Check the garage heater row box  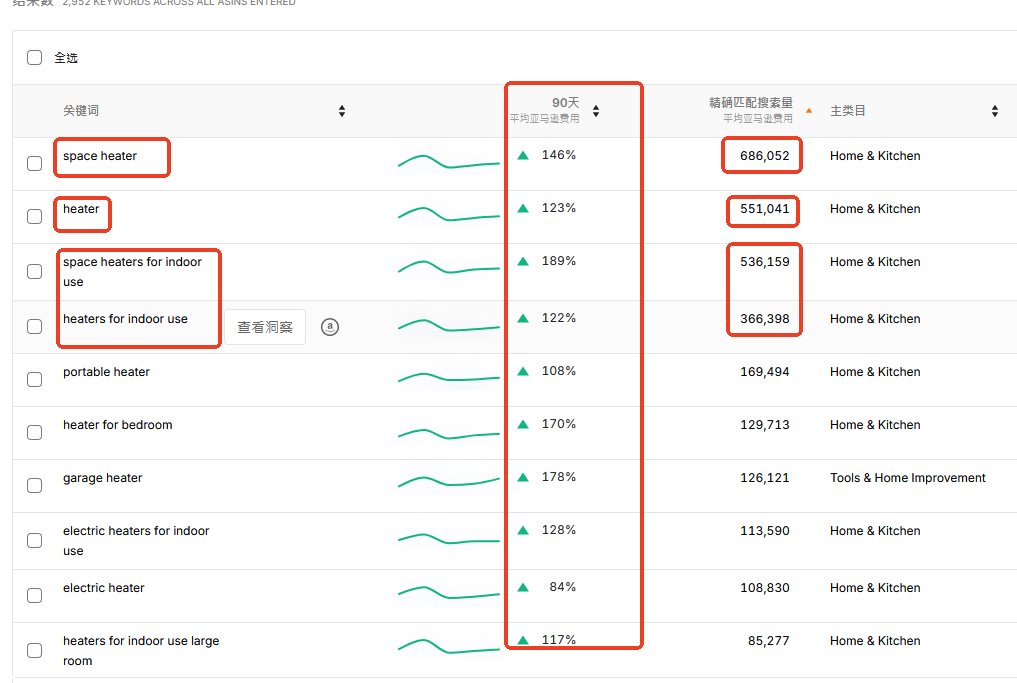(34, 485)
